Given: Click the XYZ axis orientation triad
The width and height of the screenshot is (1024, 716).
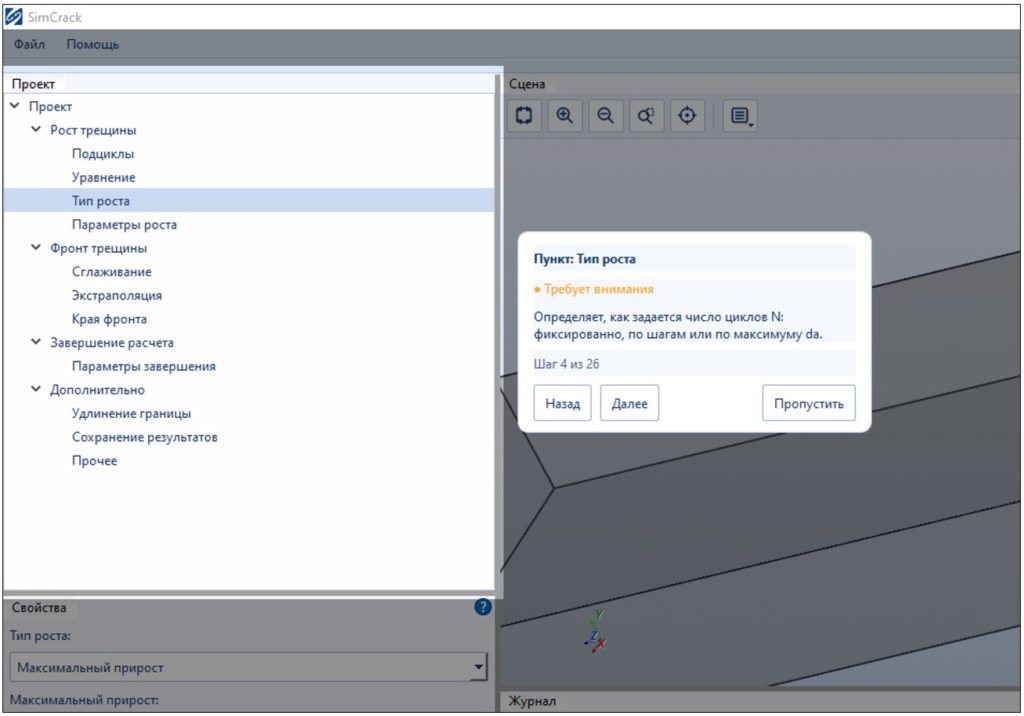Looking at the screenshot, I should coord(595,632).
